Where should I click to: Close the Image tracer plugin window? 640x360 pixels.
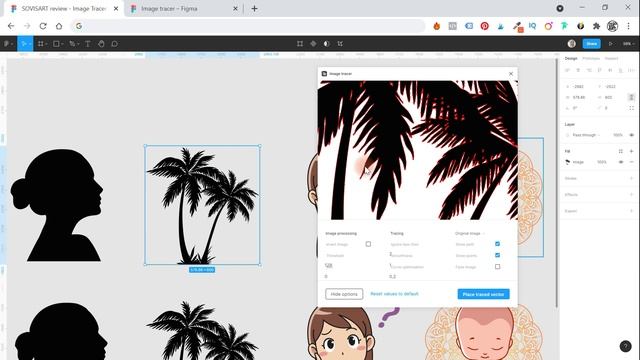pyautogui.click(x=511, y=74)
